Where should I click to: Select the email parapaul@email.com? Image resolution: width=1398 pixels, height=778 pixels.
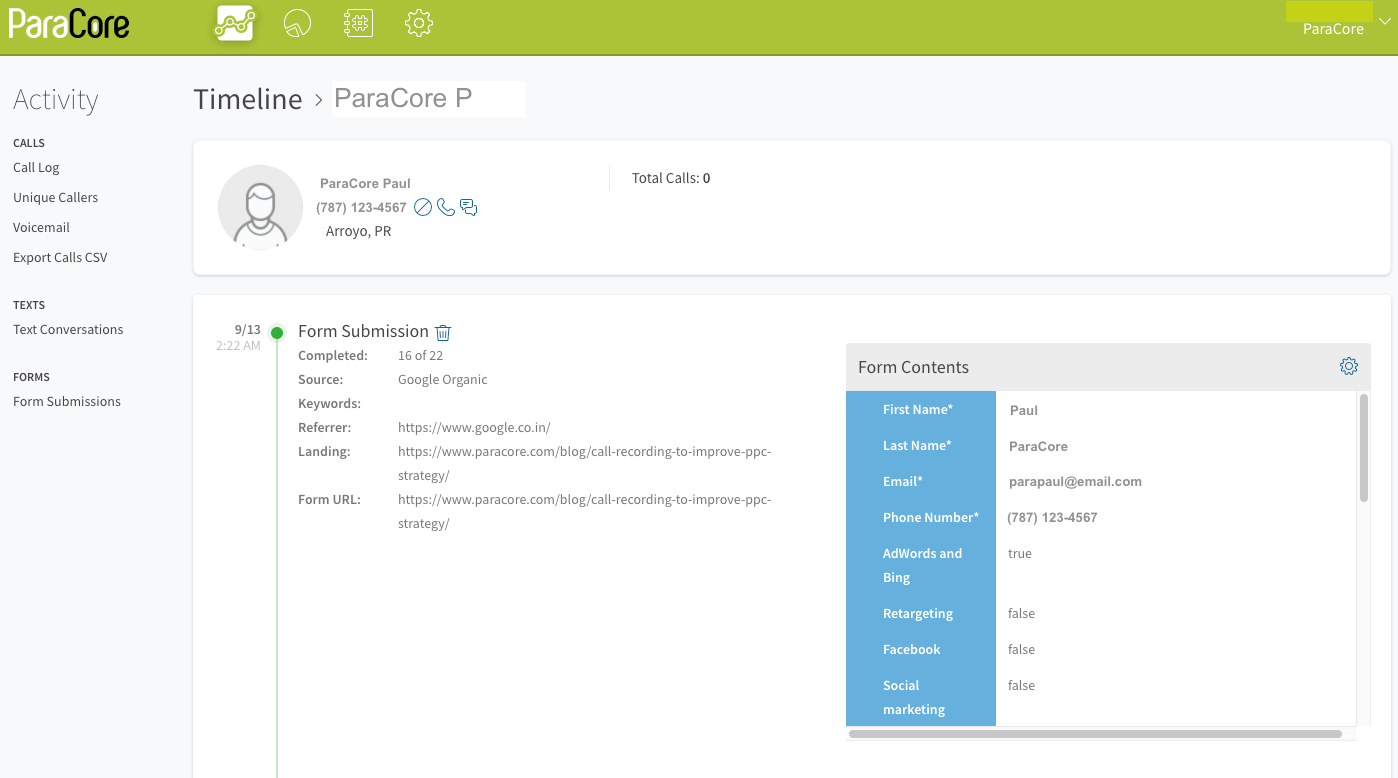click(x=1075, y=482)
